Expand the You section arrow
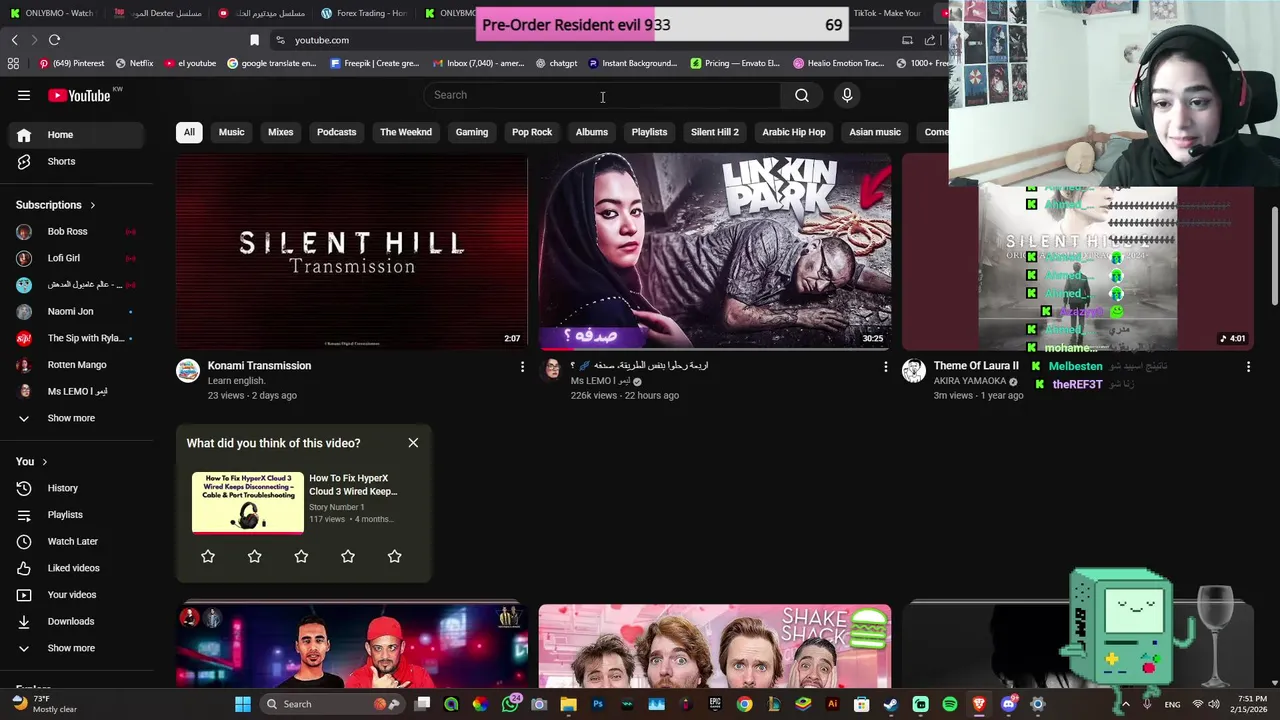The width and height of the screenshot is (1280, 720). point(44,462)
